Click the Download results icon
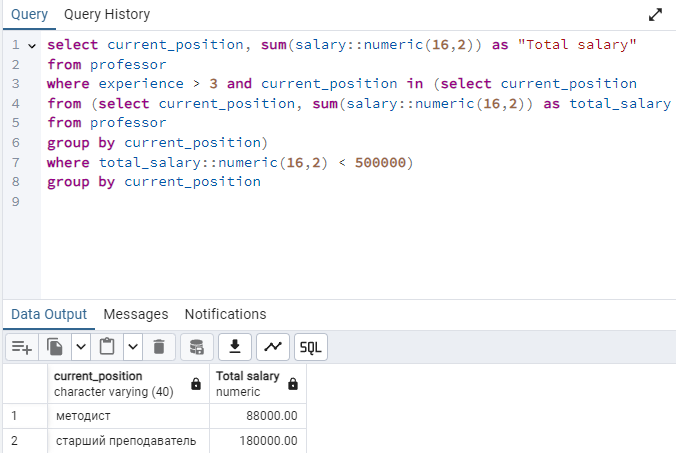676x453 pixels. pyautogui.click(x=235, y=347)
